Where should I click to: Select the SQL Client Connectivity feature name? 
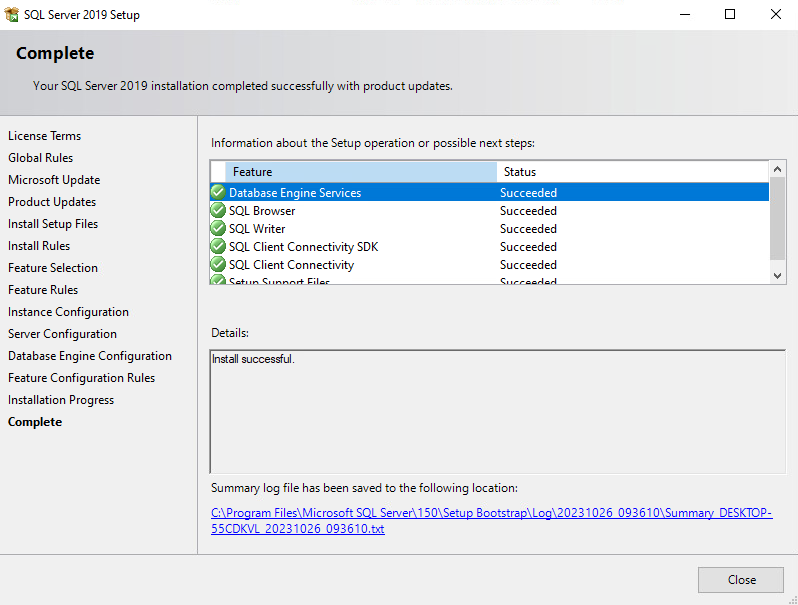coord(291,265)
